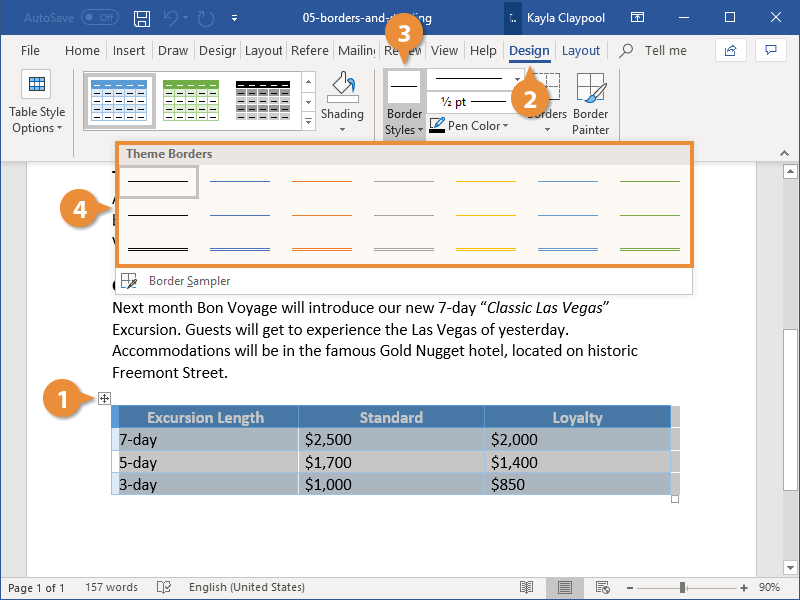This screenshot has width=800, height=600.
Task: Apply shading with the Shading icon
Action: pos(342,95)
